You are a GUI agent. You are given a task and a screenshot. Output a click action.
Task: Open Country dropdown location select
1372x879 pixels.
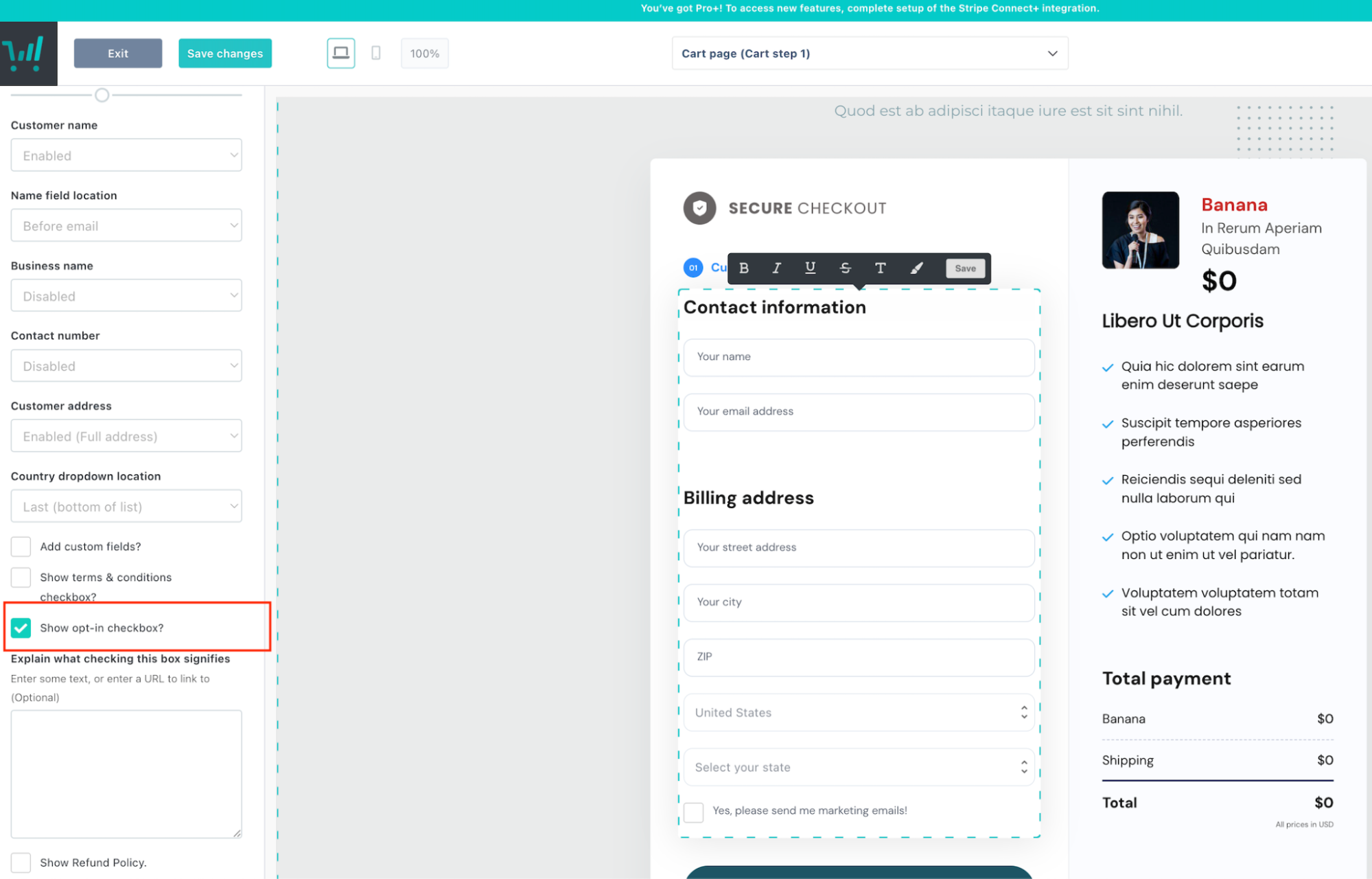[x=126, y=506]
